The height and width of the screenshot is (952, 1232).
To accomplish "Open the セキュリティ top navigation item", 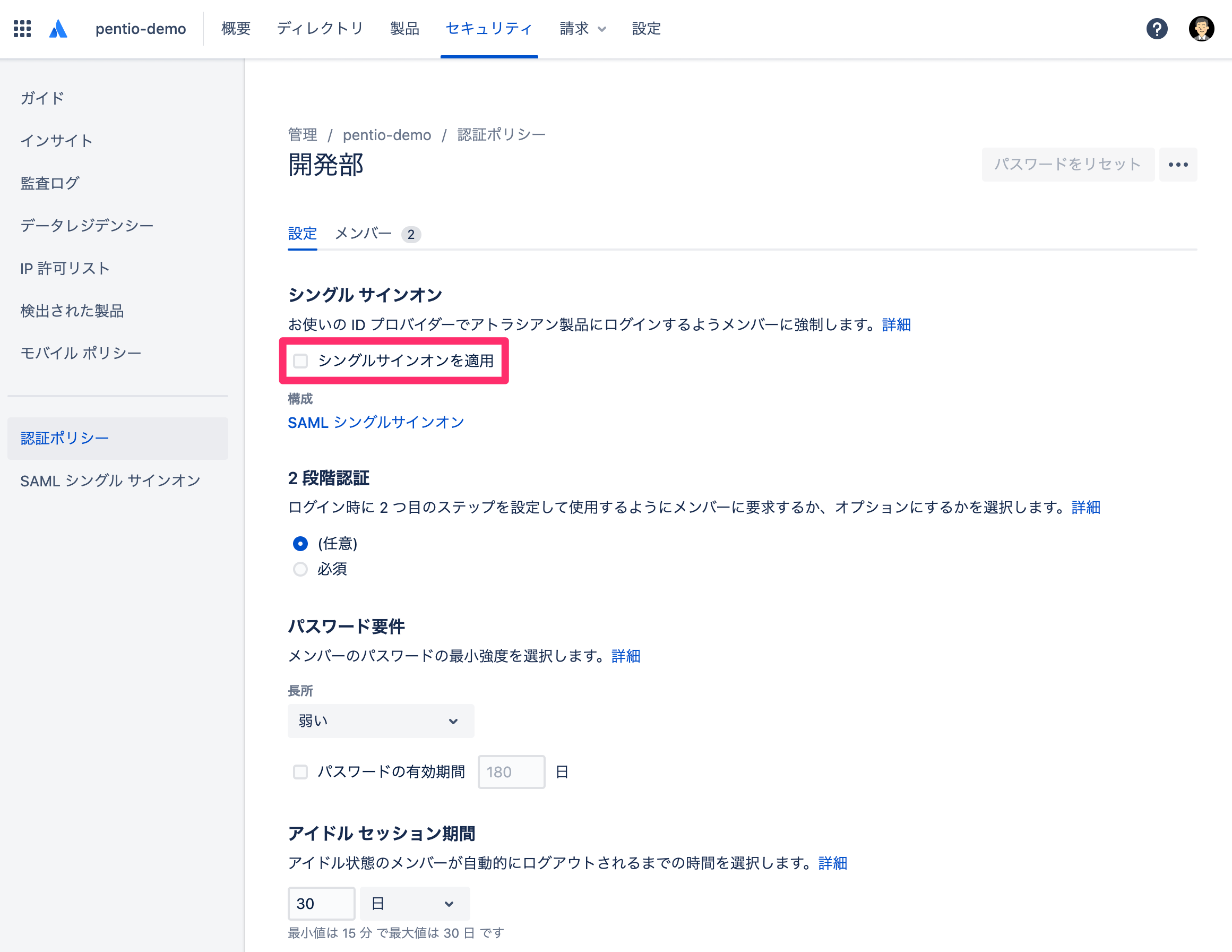I will pyautogui.click(x=489, y=29).
